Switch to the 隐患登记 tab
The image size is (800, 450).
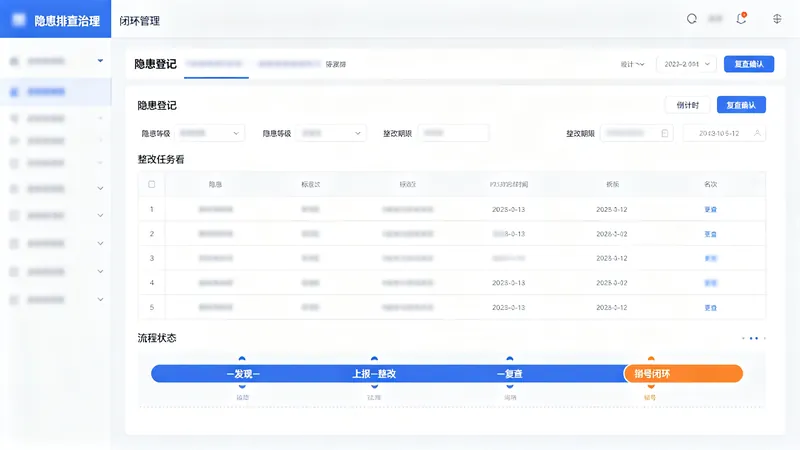(x=156, y=64)
